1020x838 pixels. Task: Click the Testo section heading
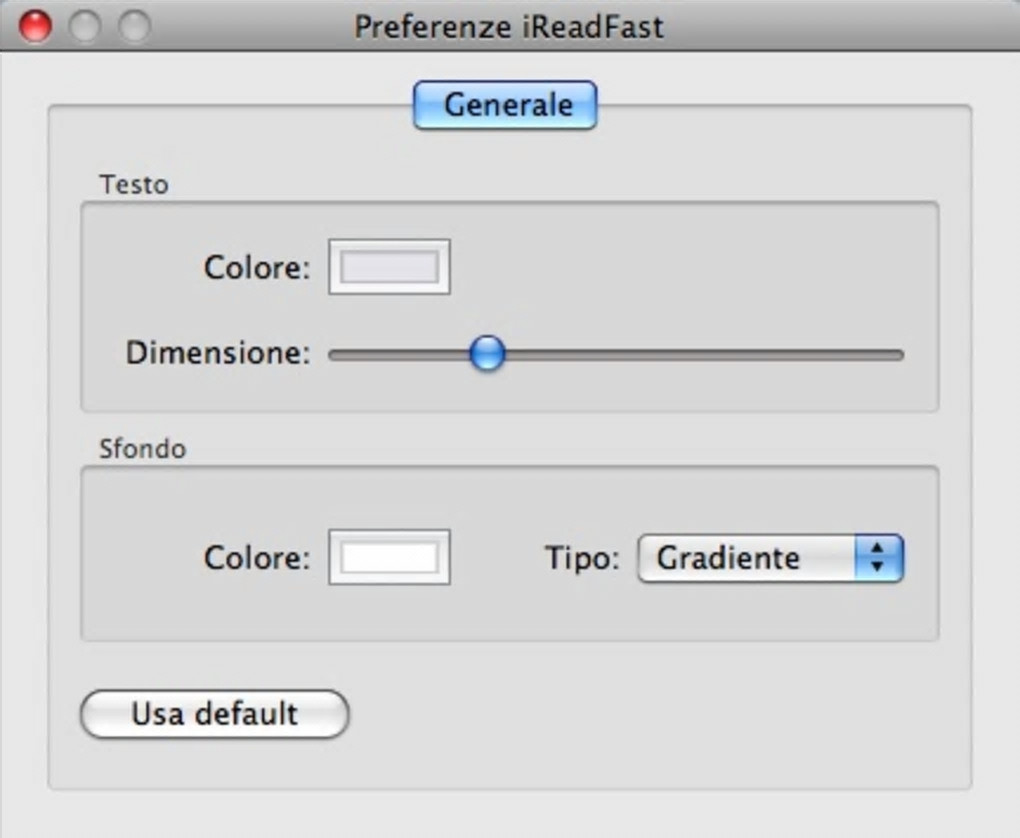(134, 185)
